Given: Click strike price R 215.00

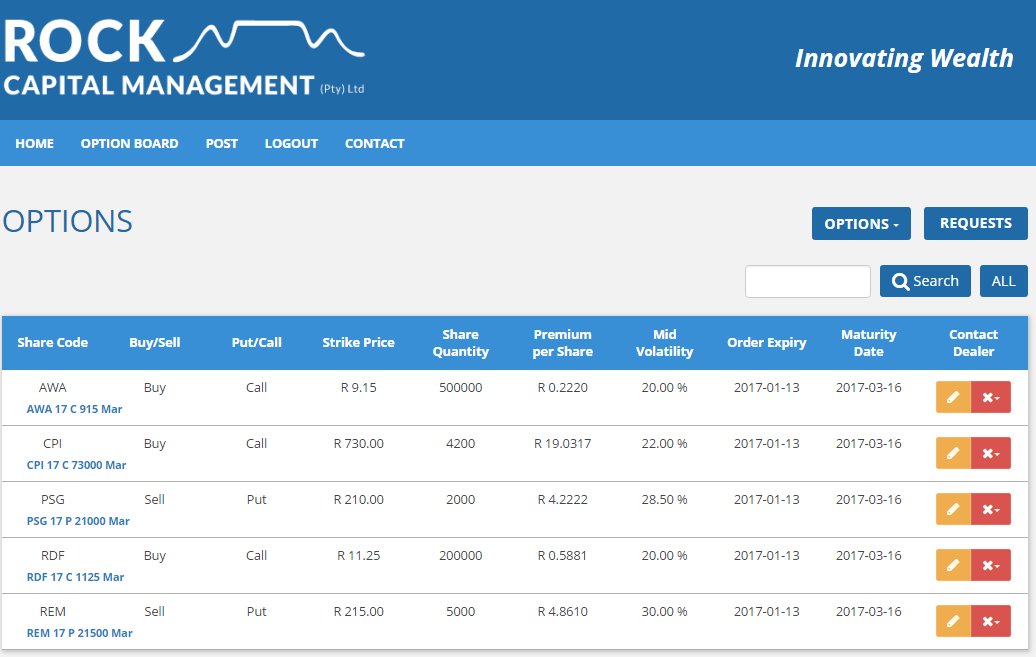Looking at the screenshot, I should pos(359,612).
